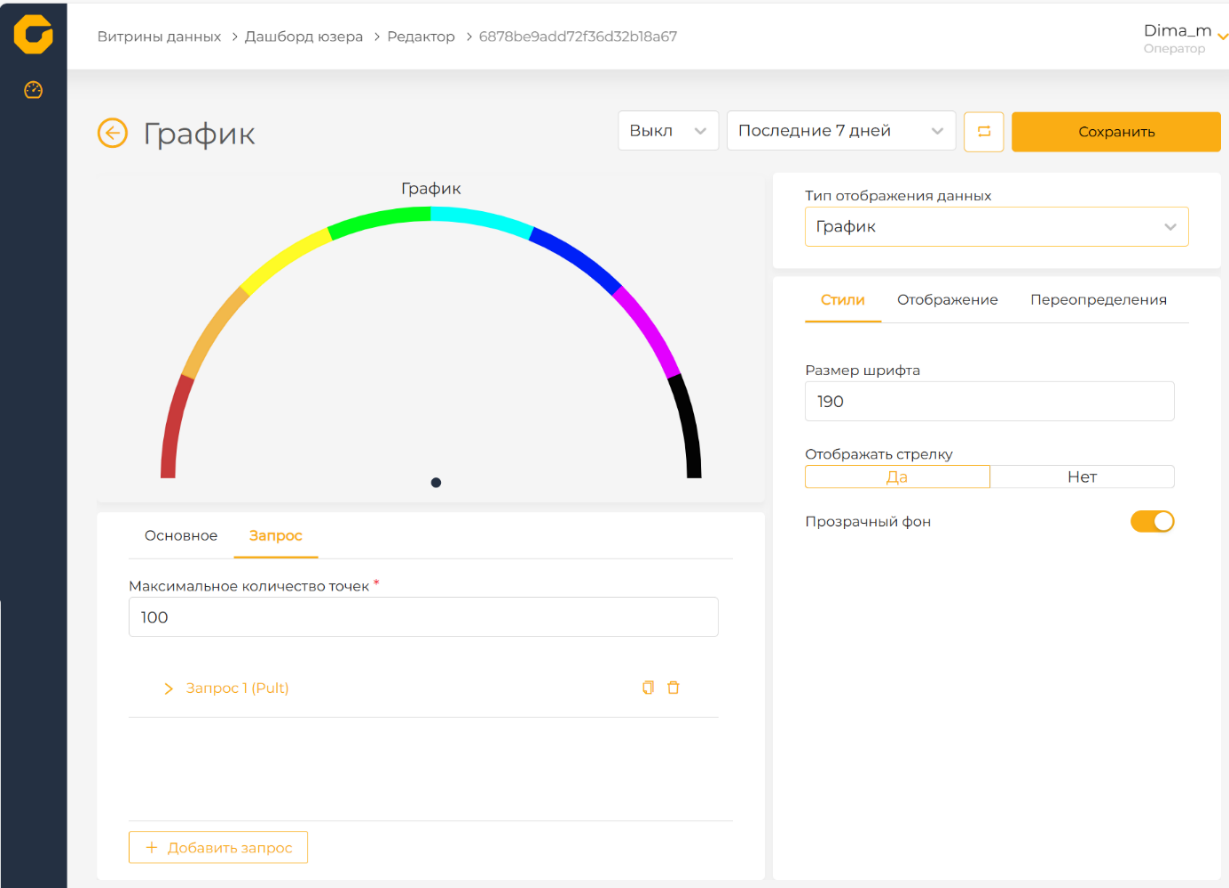Click the Максимальное количество точек field
The height and width of the screenshot is (888, 1229).
click(x=423, y=617)
